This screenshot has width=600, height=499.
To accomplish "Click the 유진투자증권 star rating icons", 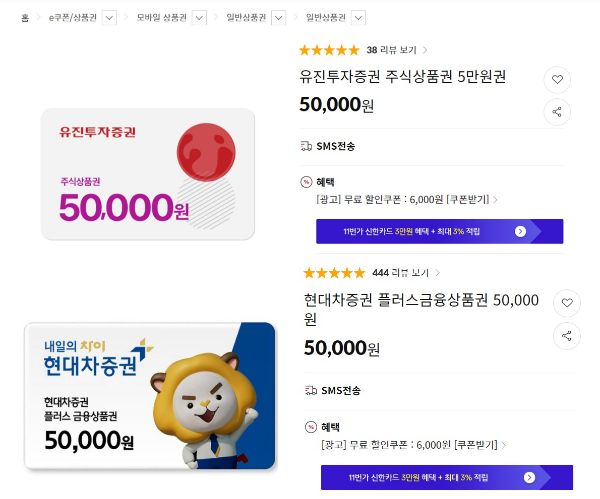I will pos(329,49).
